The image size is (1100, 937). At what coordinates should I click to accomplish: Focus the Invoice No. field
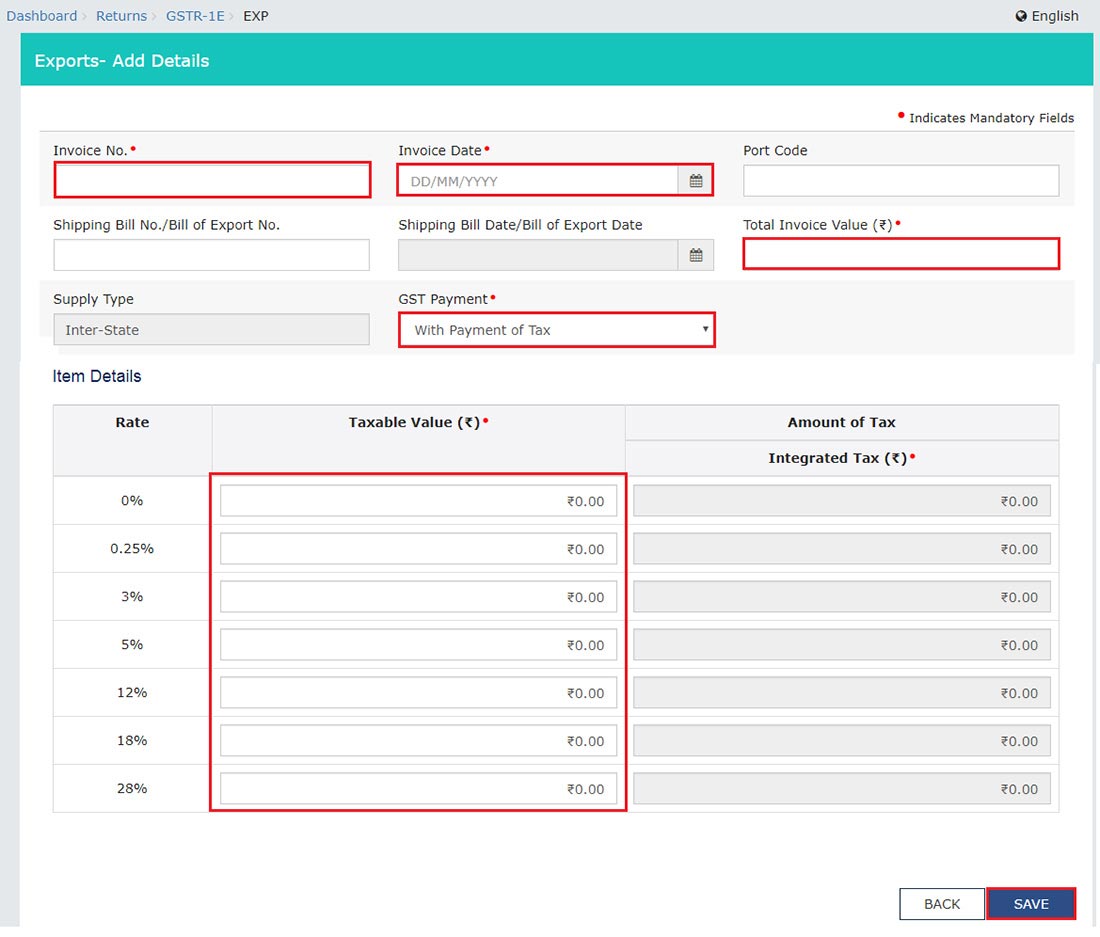point(212,181)
